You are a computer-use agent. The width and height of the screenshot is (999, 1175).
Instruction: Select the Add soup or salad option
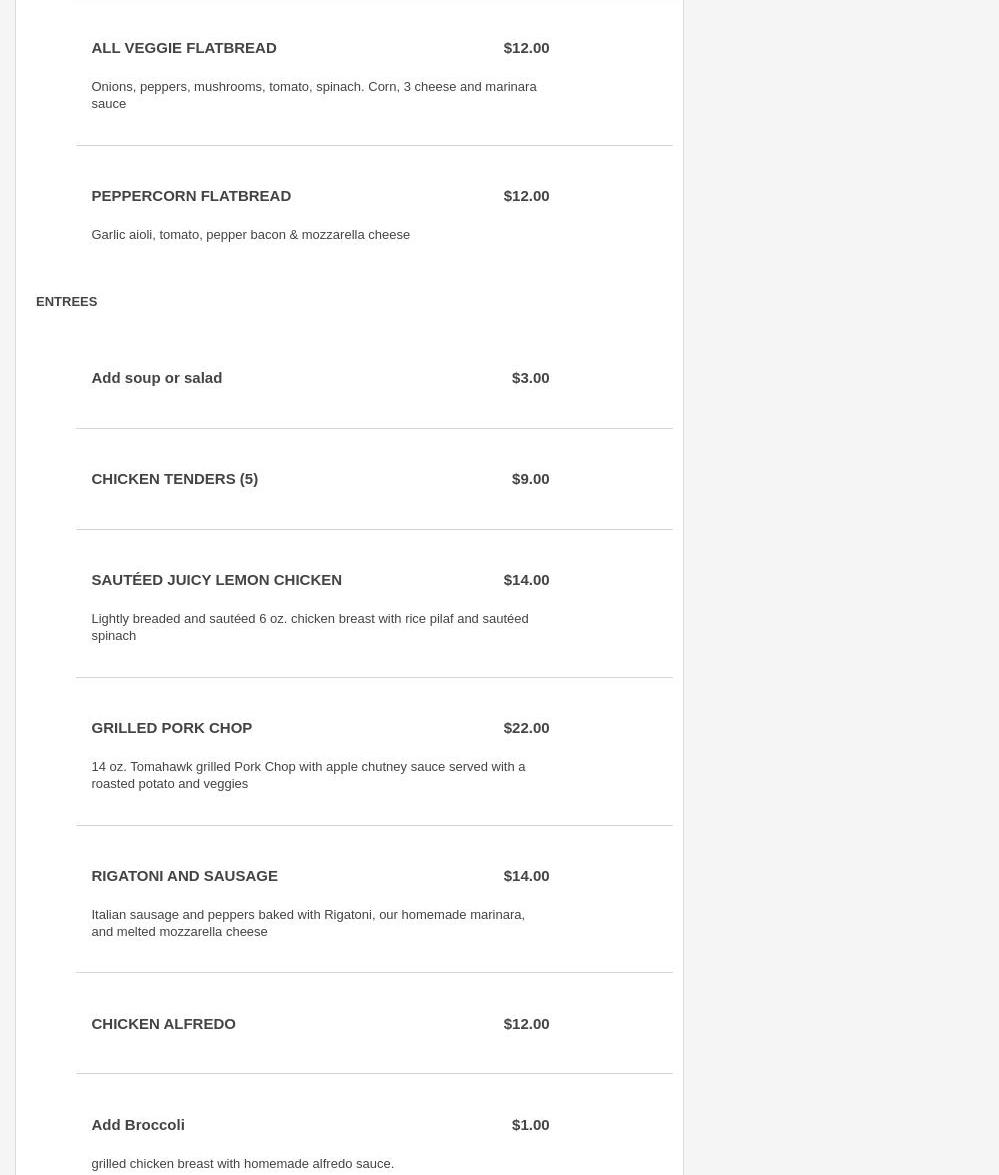[156, 378]
